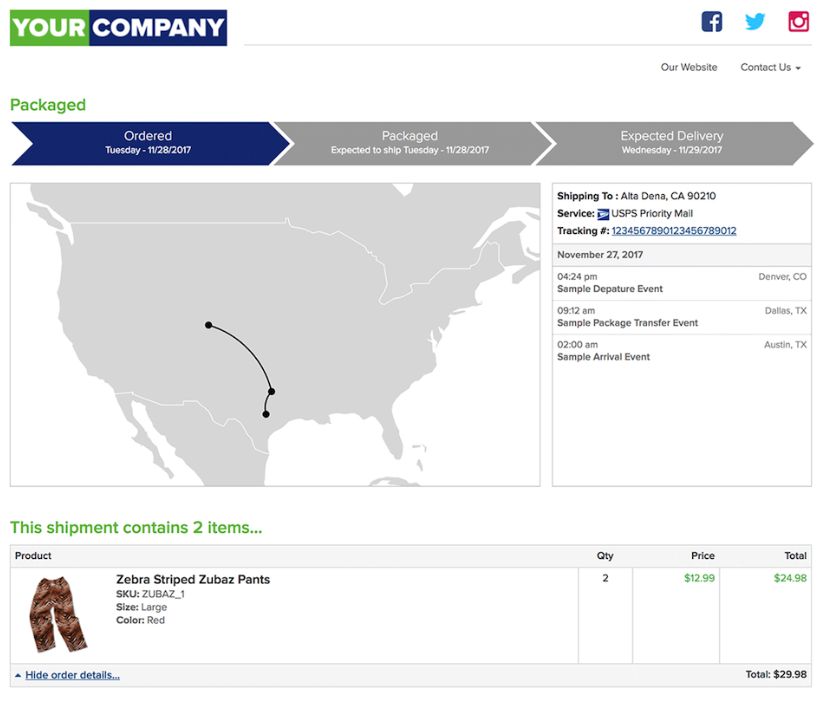Click Hide order details link
This screenshot has height=710, width=833.
(72, 676)
